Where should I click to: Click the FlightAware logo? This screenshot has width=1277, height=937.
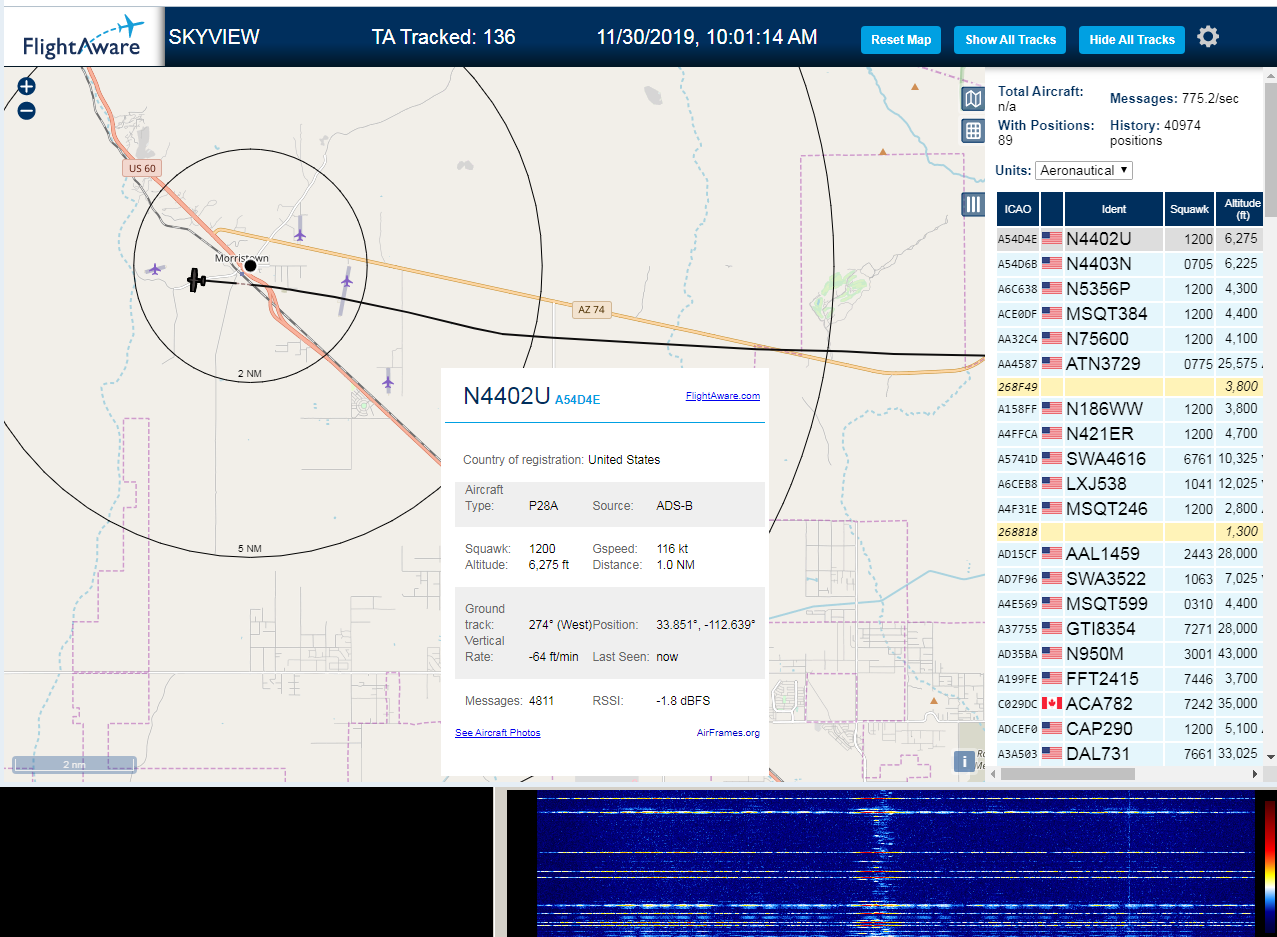click(83, 38)
